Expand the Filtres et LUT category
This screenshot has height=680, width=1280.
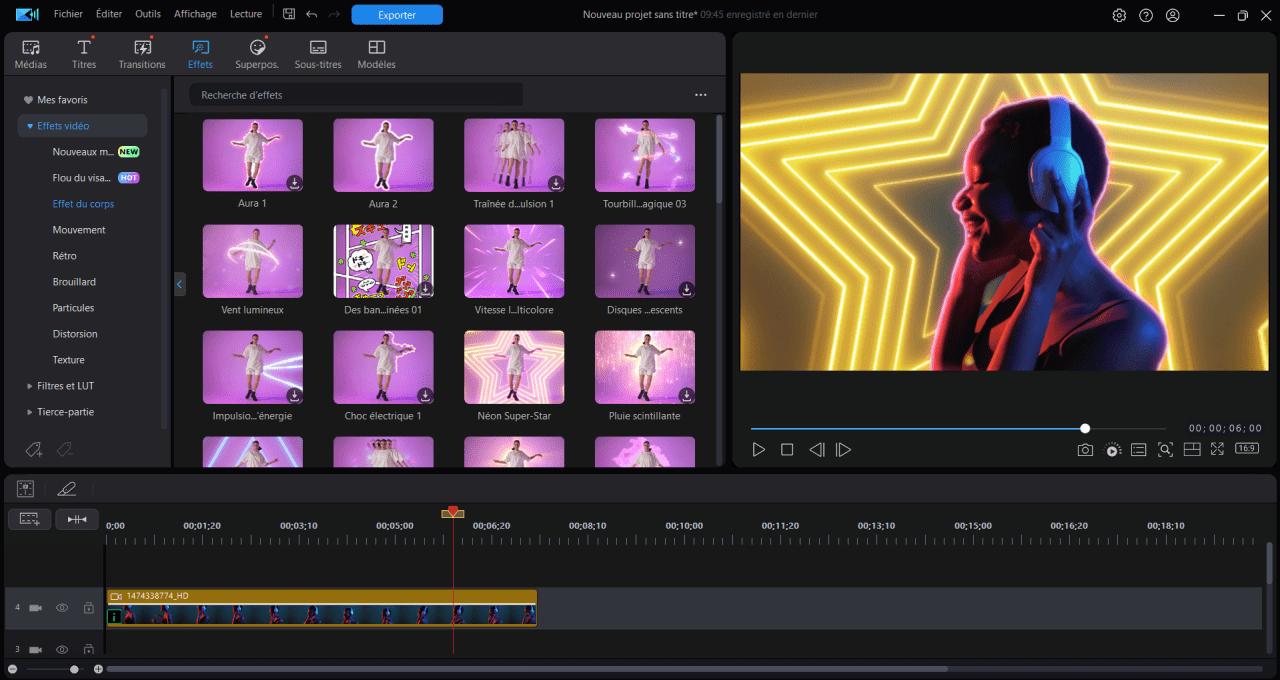30,386
